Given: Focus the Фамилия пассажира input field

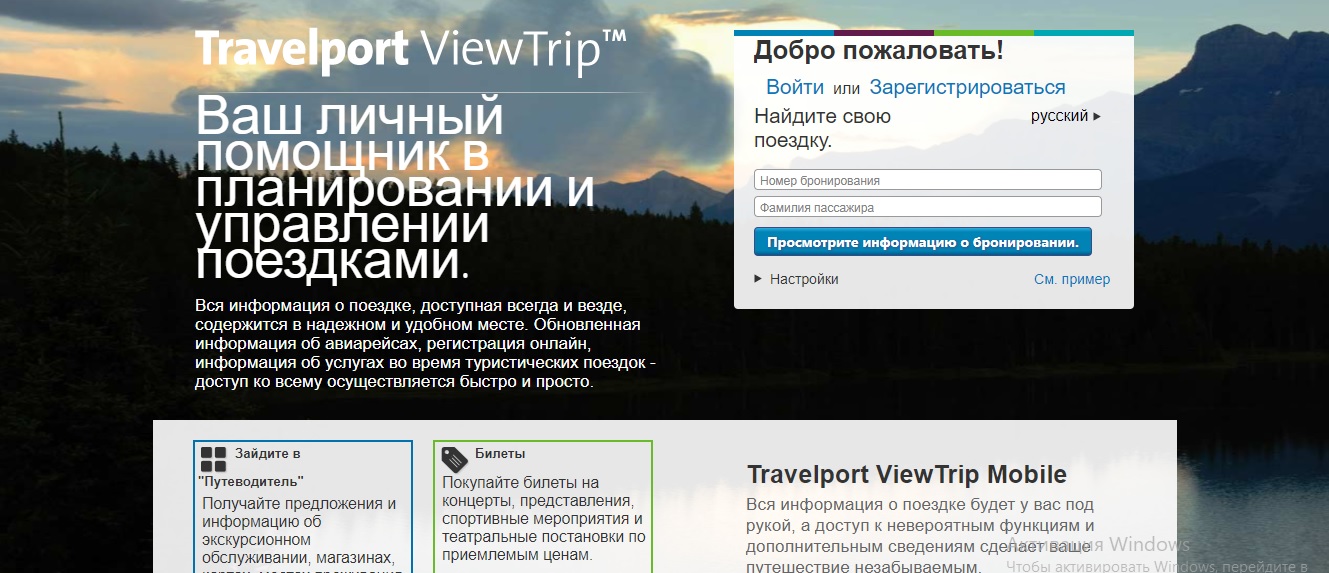Looking at the screenshot, I should pyautogui.click(x=927, y=207).
